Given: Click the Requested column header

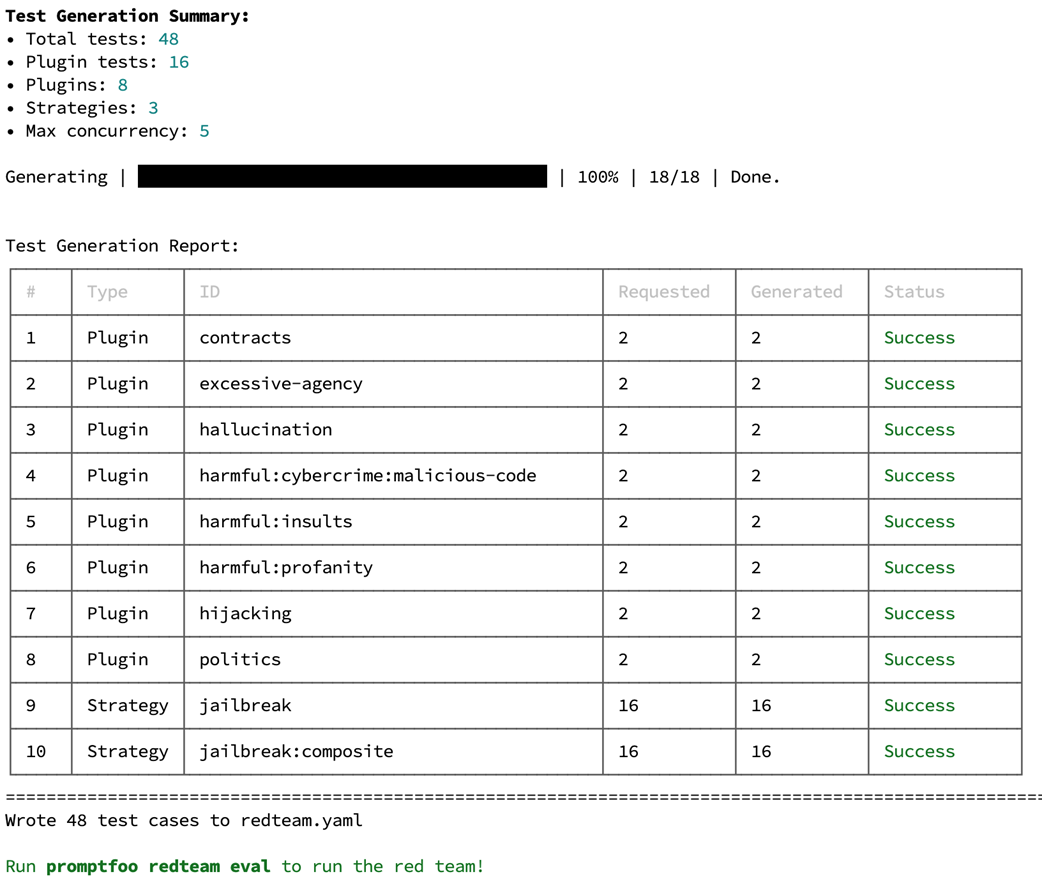Looking at the screenshot, I should coord(664,292).
